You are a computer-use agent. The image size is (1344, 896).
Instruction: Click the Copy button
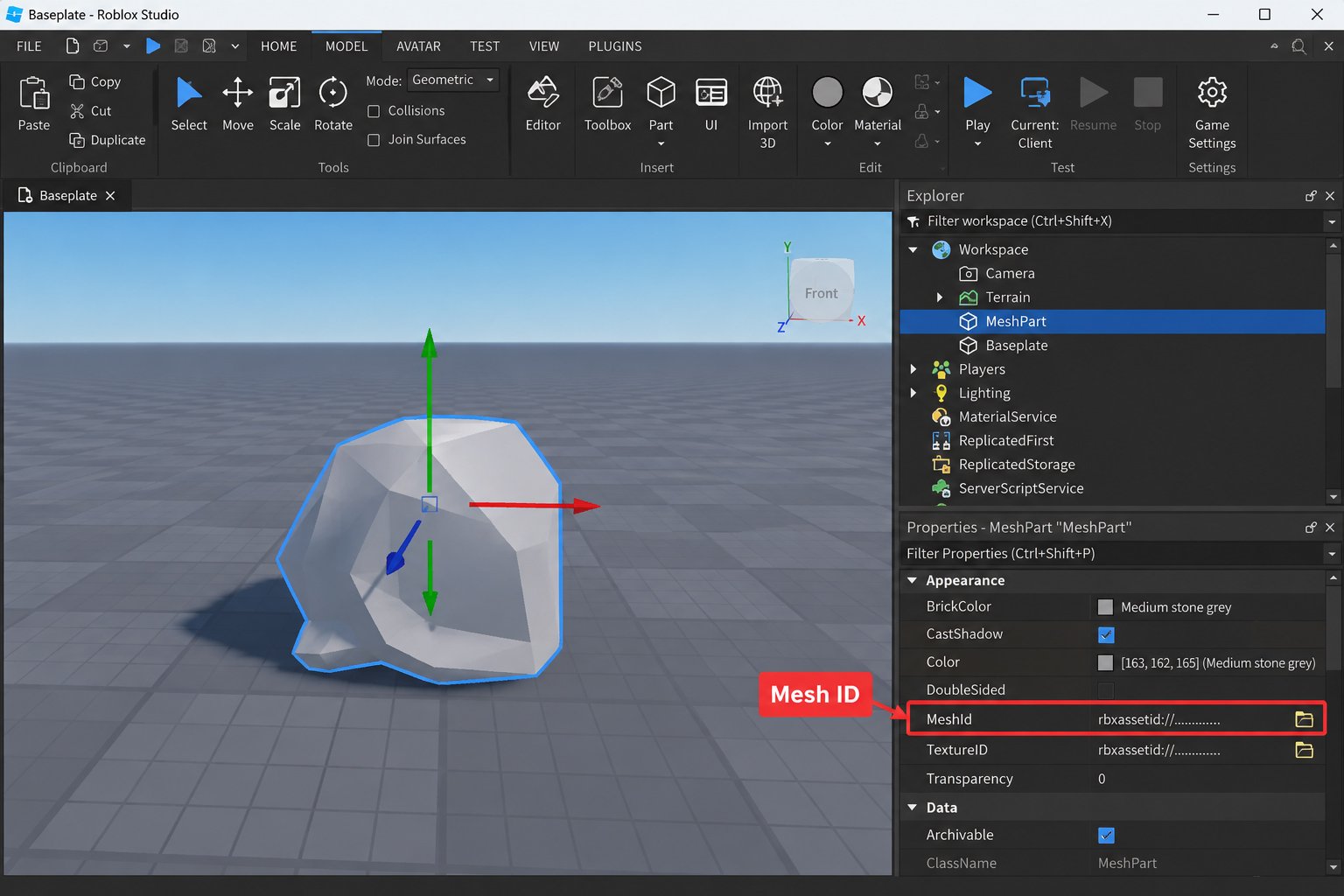(x=94, y=81)
